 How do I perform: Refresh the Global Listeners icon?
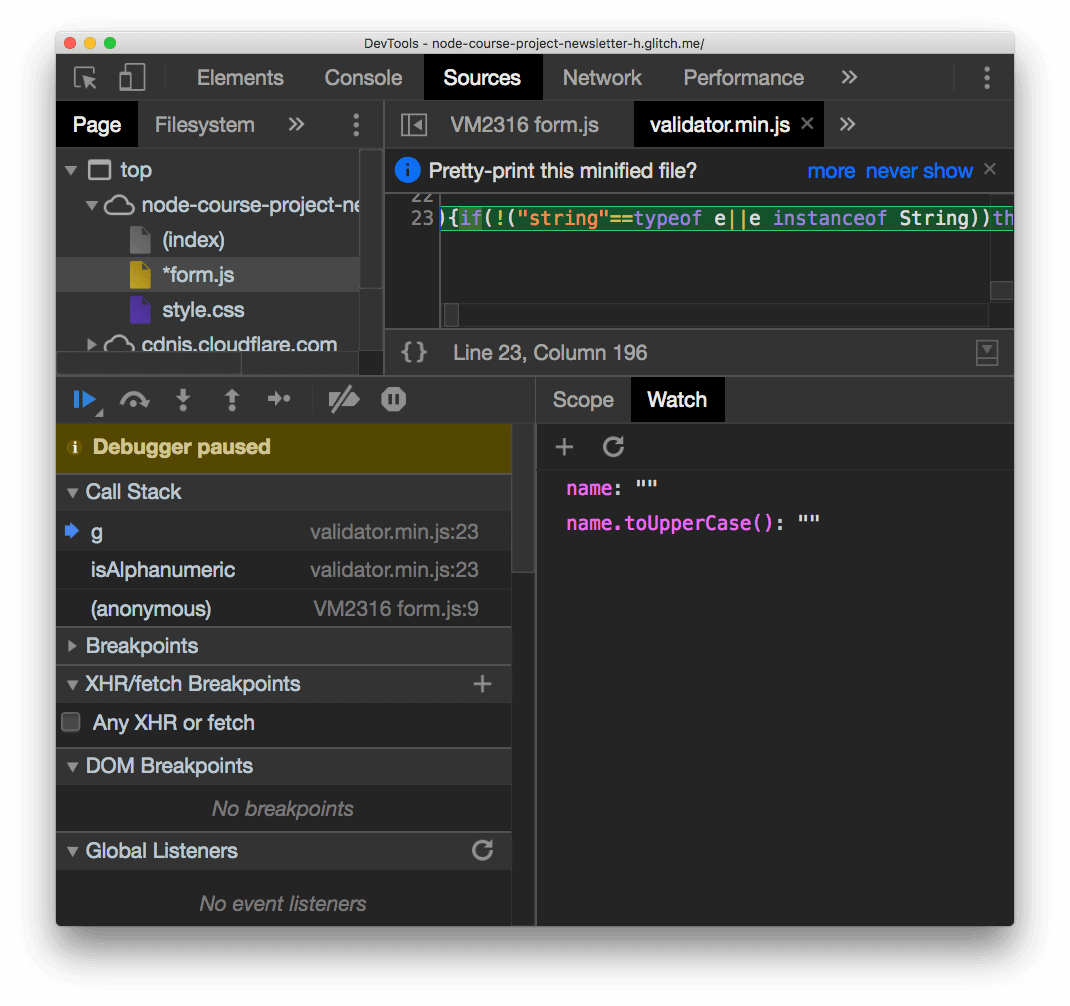tap(482, 850)
